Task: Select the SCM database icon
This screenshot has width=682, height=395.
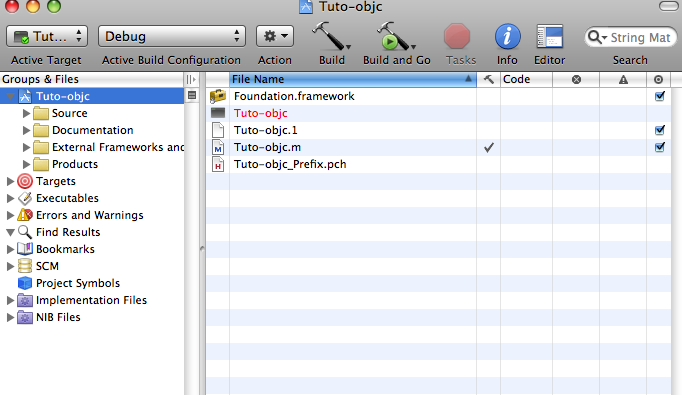Action: point(25,266)
